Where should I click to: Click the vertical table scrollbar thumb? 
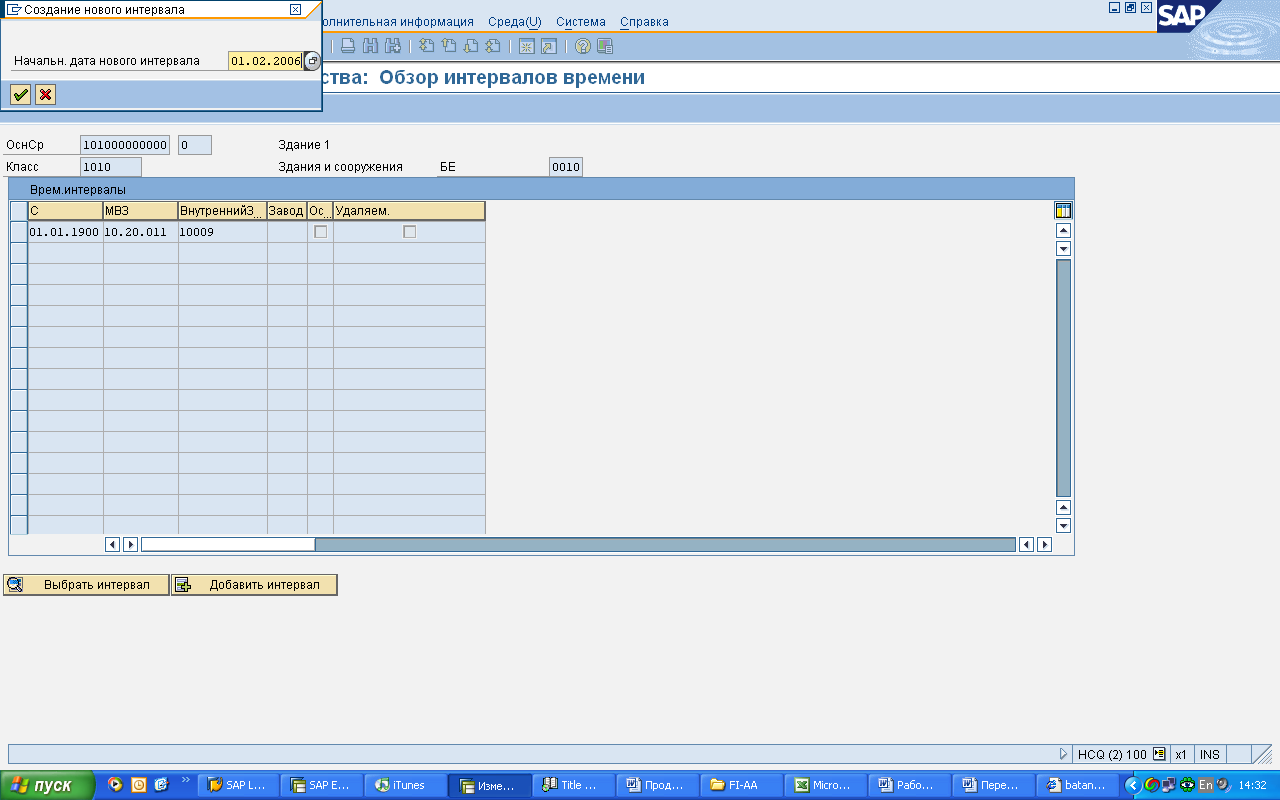point(1063,377)
